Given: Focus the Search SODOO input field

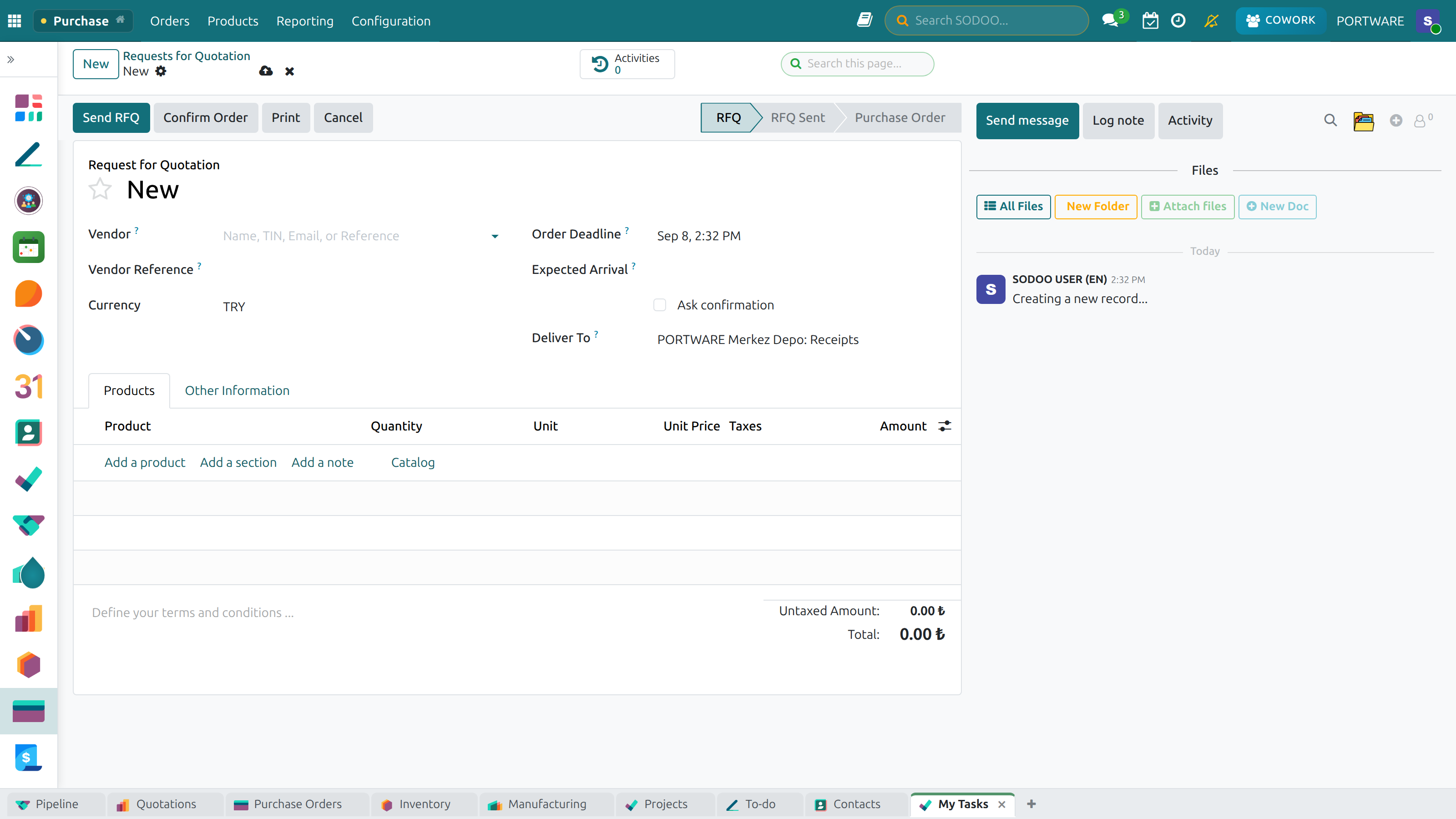Looking at the screenshot, I should 986,20.
